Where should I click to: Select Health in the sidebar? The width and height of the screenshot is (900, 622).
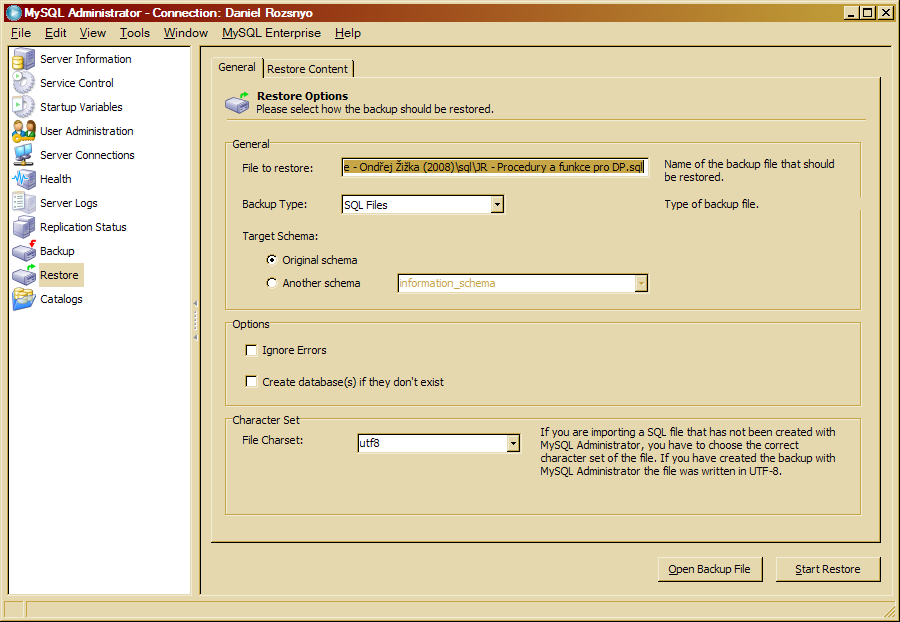[56, 179]
